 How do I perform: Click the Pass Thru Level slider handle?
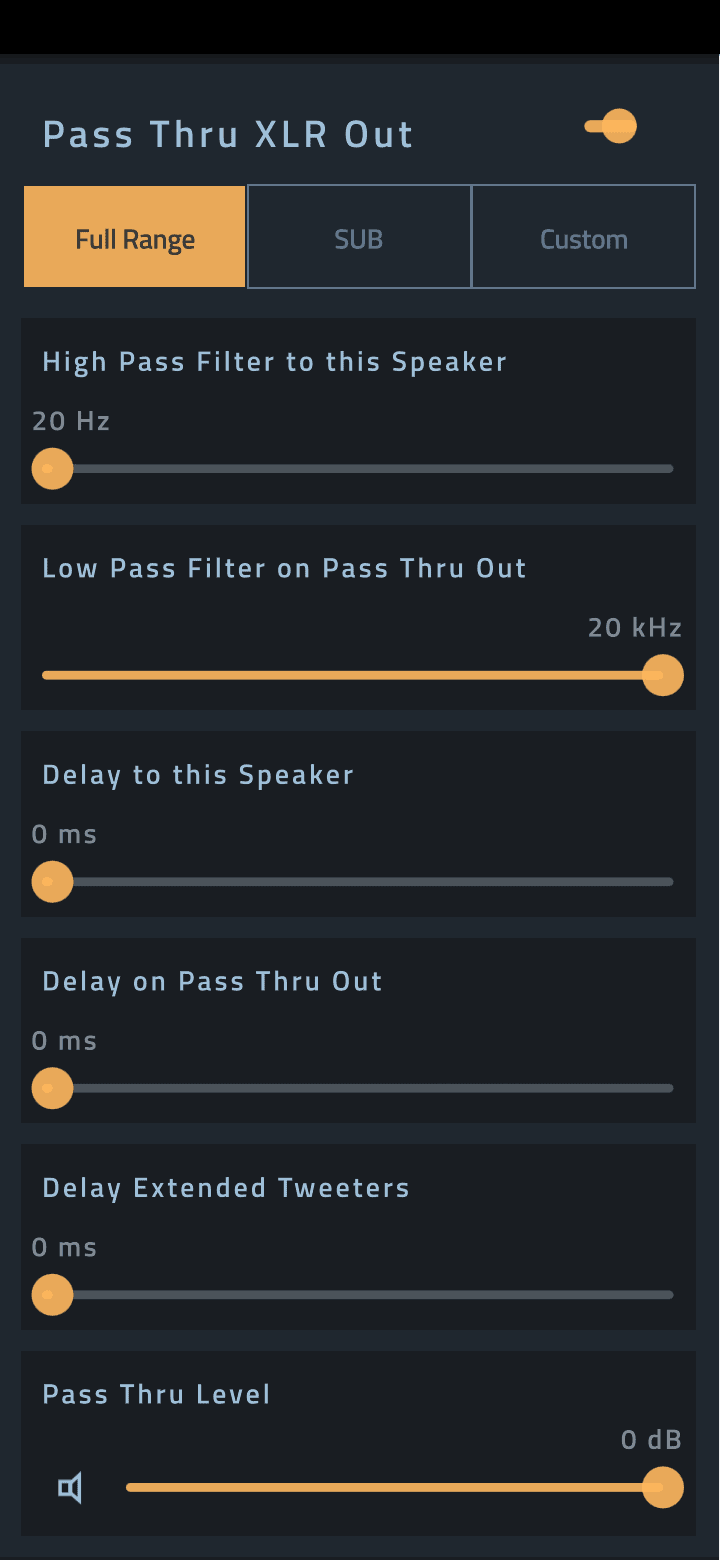[x=662, y=1487]
